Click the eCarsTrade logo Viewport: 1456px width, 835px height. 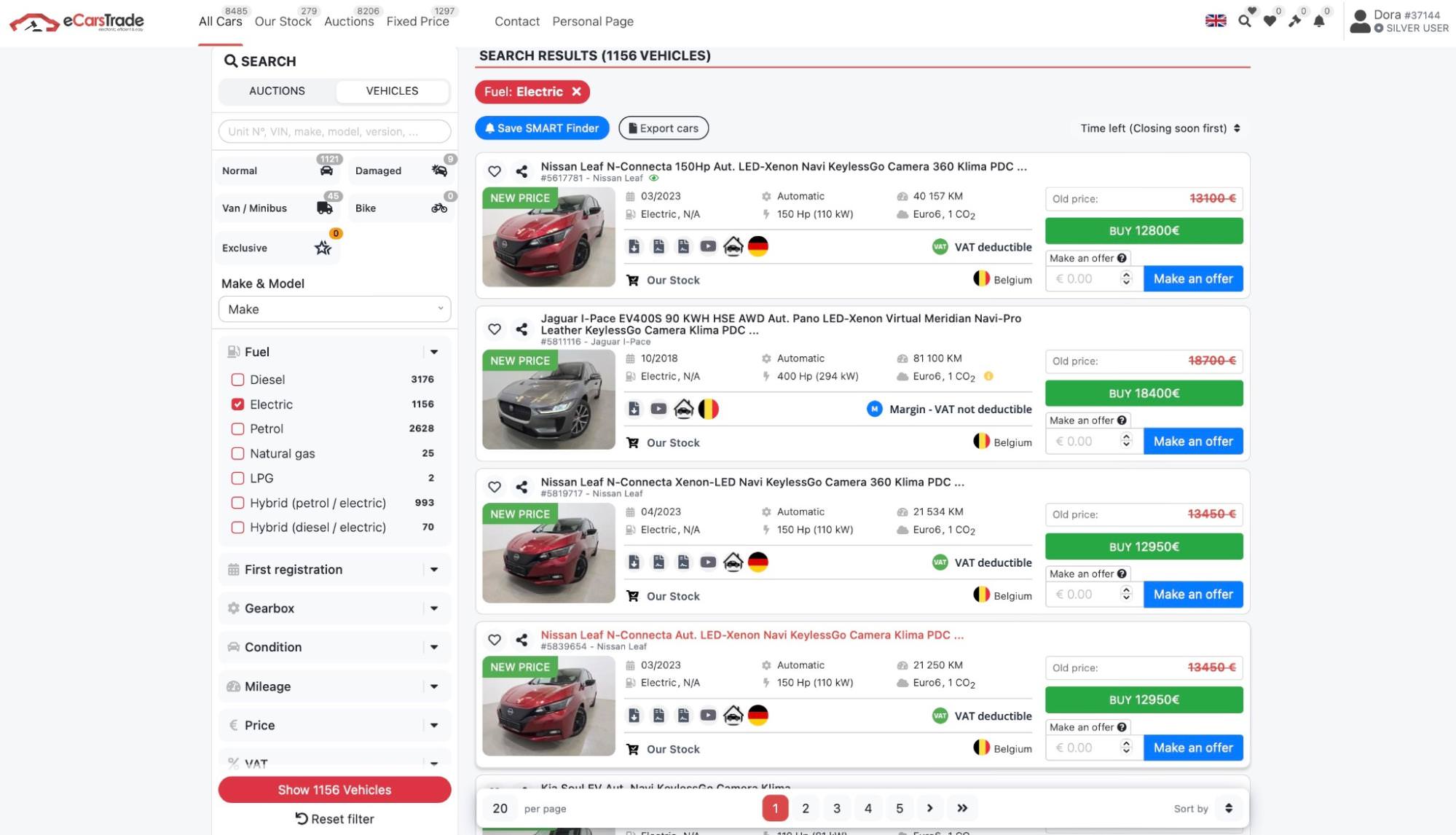click(76, 22)
